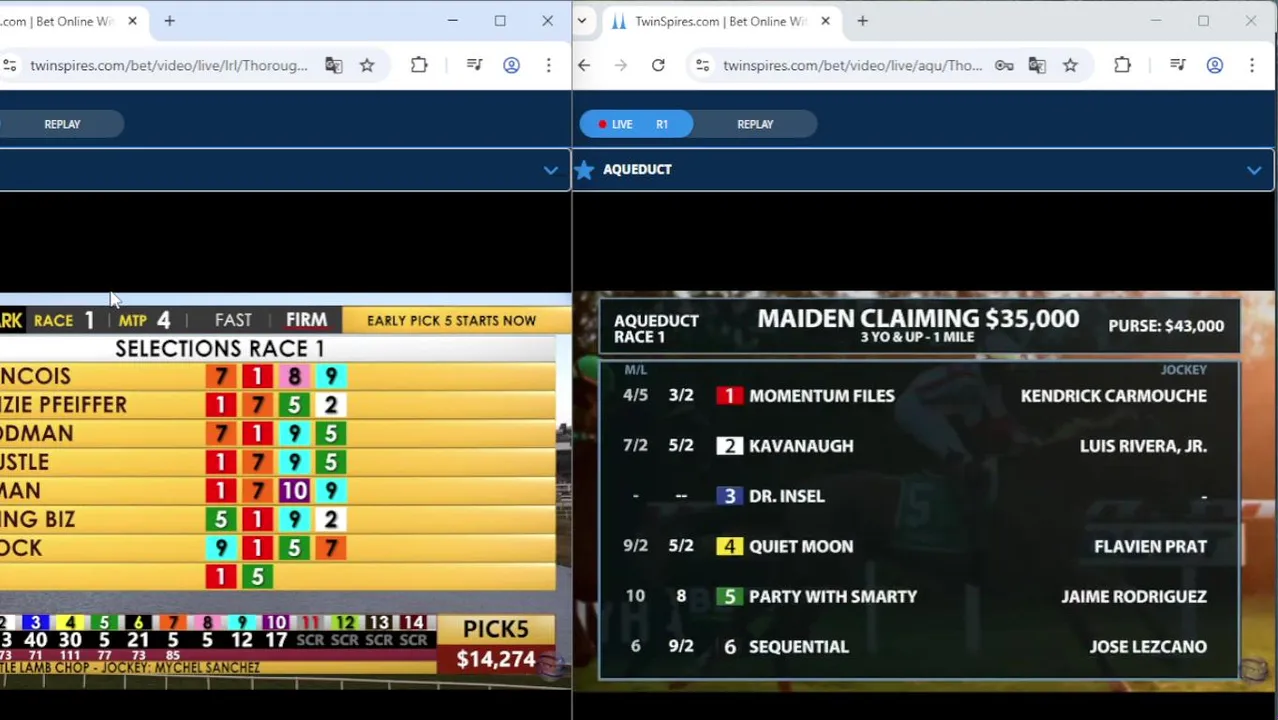Open profile in right window toolbar
This screenshot has width=1278, height=720.
pos(1214,65)
